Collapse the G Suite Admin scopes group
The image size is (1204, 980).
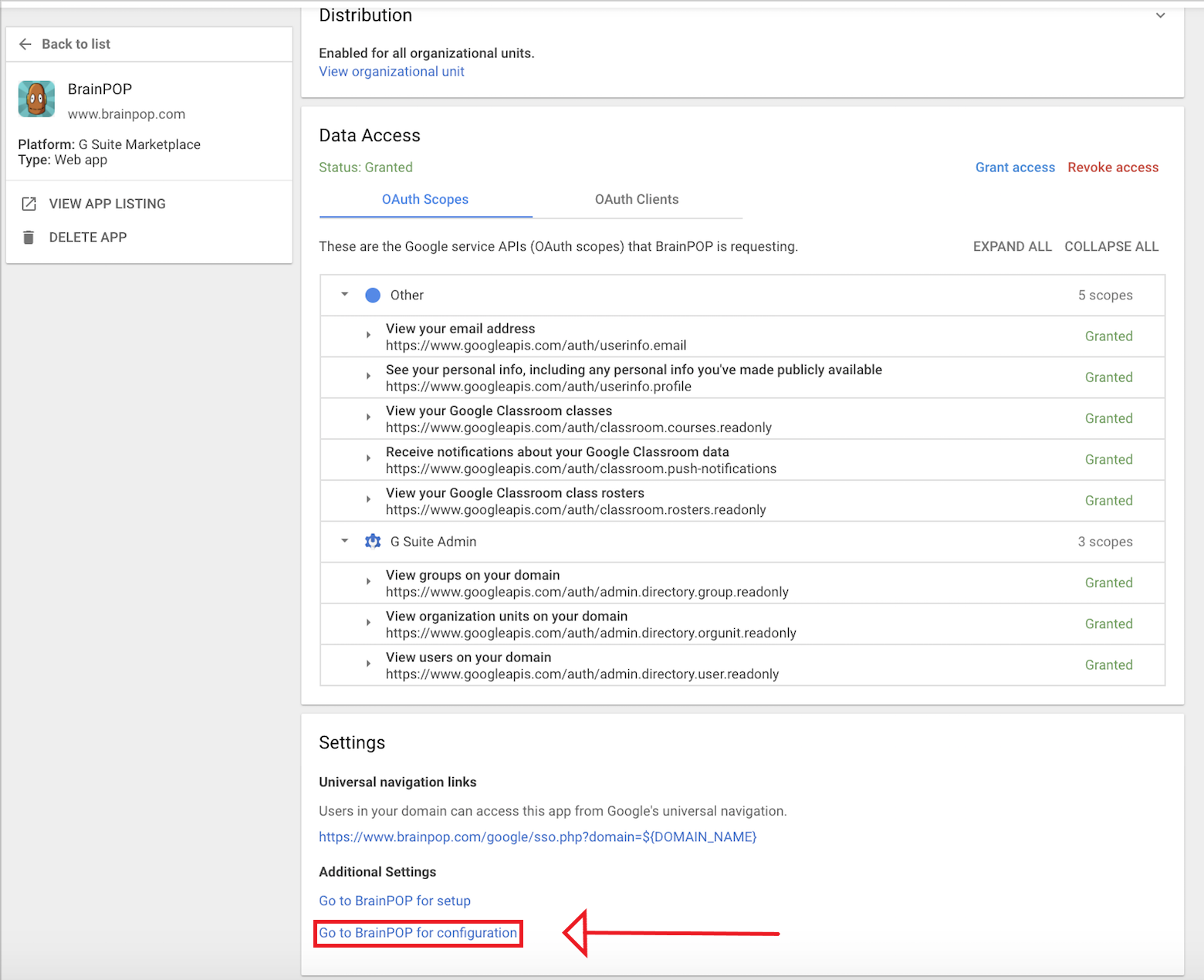[x=345, y=541]
